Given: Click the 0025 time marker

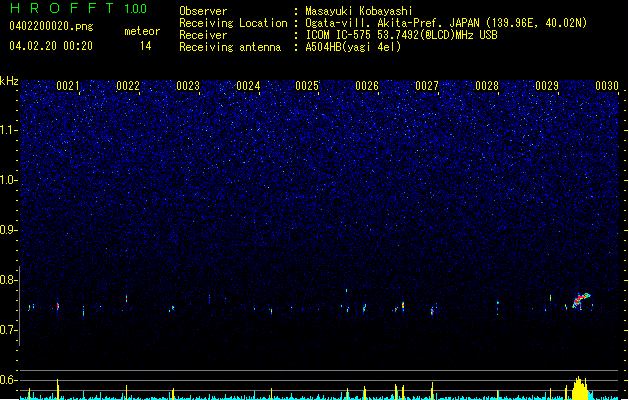Looking at the screenshot, I should point(307,86).
